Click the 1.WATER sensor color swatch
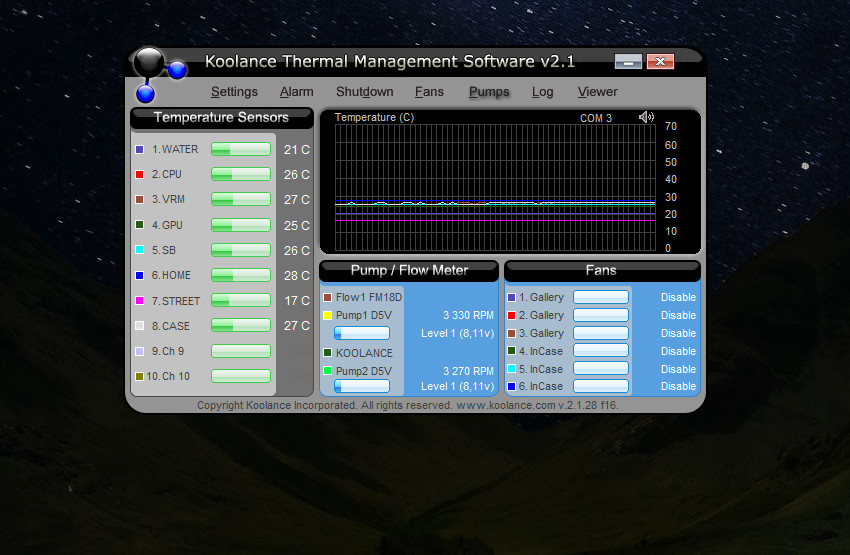 [x=139, y=149]
